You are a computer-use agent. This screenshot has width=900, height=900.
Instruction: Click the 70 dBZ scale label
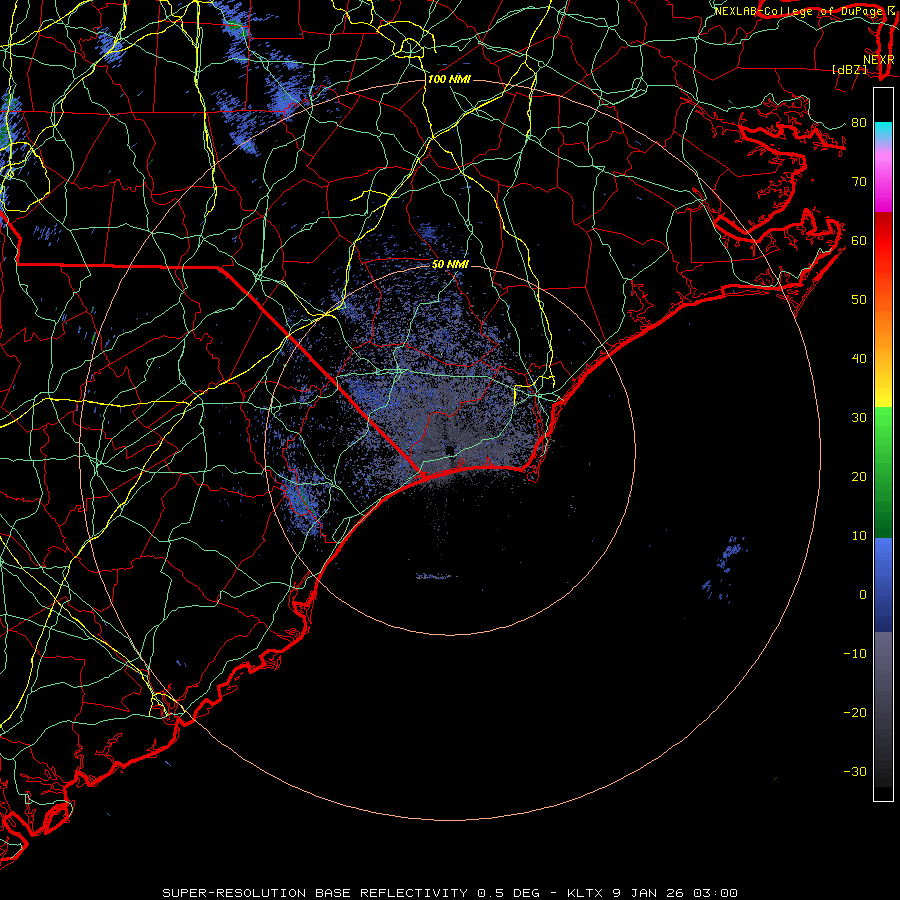[x=859, y=181]
